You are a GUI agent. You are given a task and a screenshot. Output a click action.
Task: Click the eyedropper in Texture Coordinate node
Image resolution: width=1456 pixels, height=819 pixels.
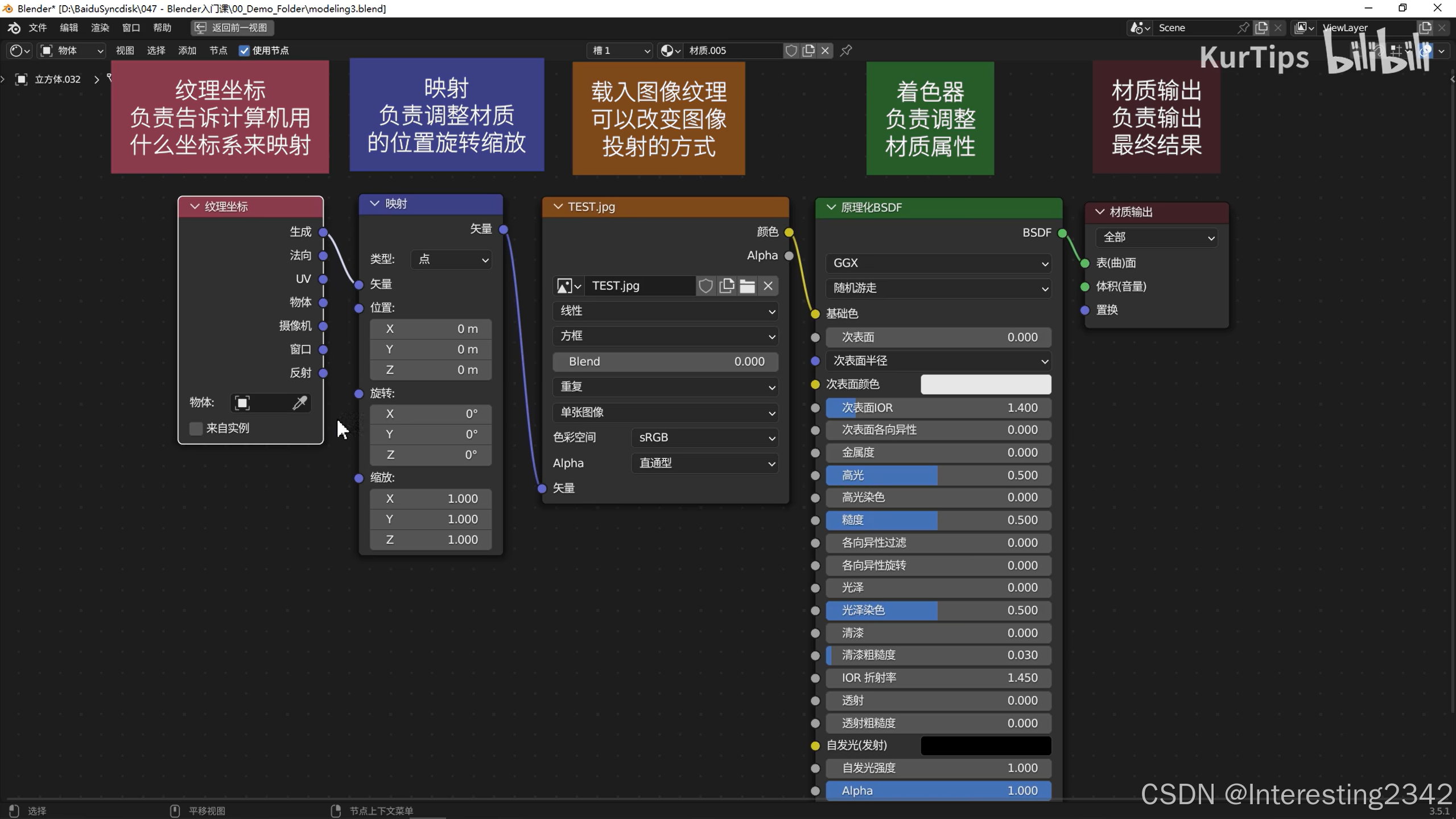300,403
